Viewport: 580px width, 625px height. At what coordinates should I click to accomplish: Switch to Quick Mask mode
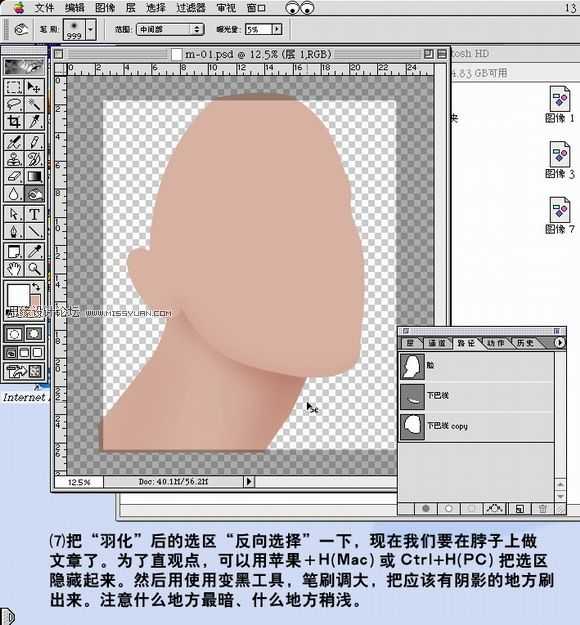(34, 334)
